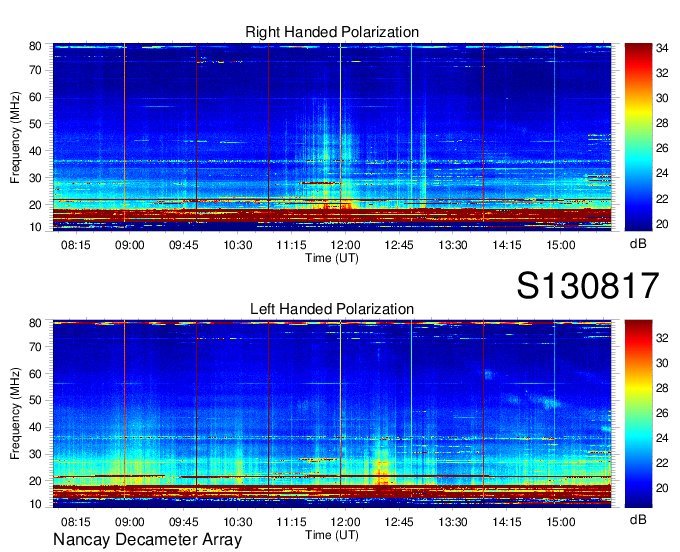Image resolution: width=680 pixels, height=552 pixels.
Task: Click 70 frequency tick of Left Handed plot
Action: click(x=35, y=346)
